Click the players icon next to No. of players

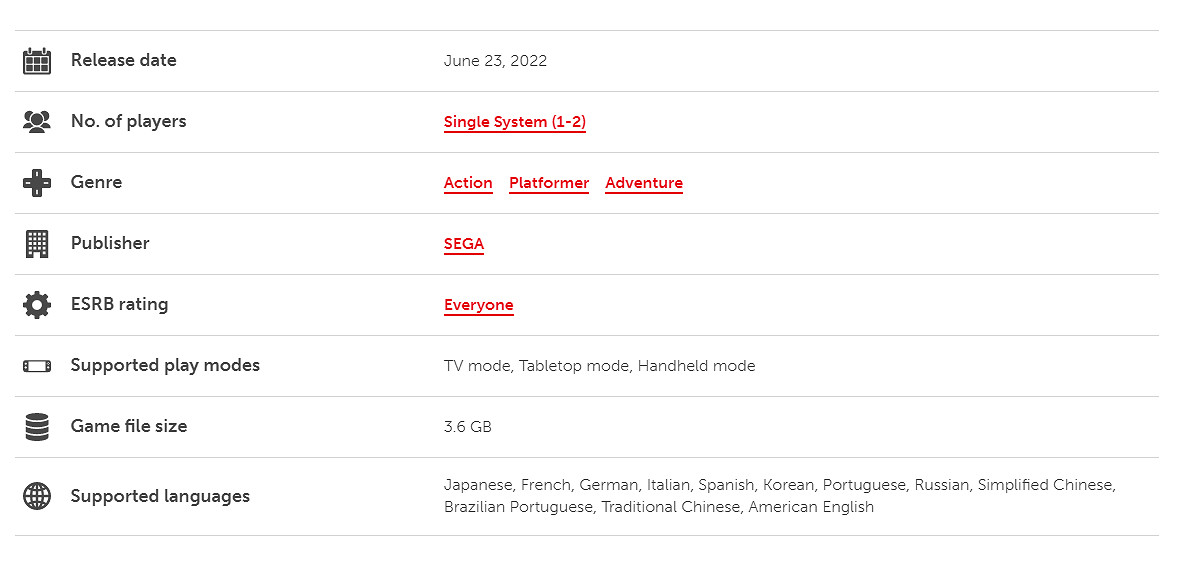(x=37, y=122)
